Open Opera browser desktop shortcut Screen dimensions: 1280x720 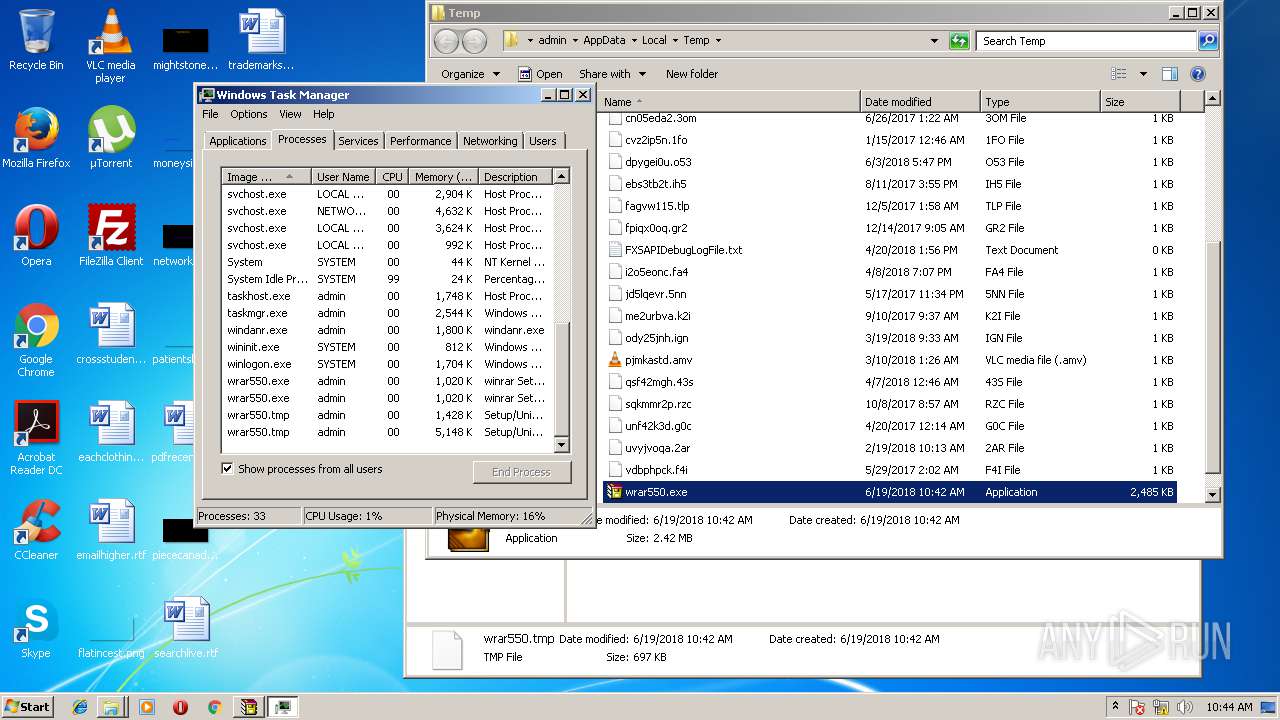click(36, 236)
